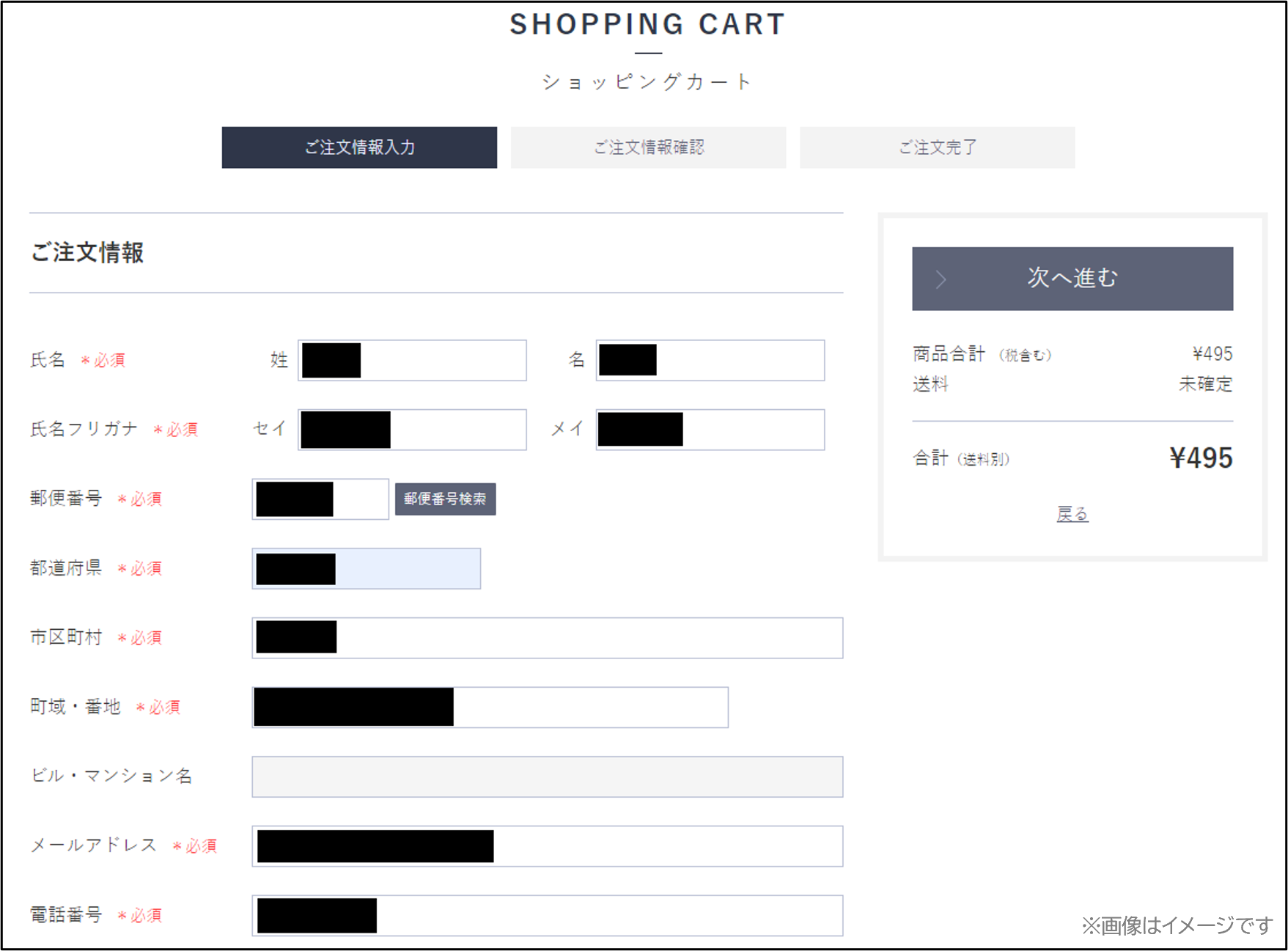Click the 戻る (back) link

[1072, 514]
